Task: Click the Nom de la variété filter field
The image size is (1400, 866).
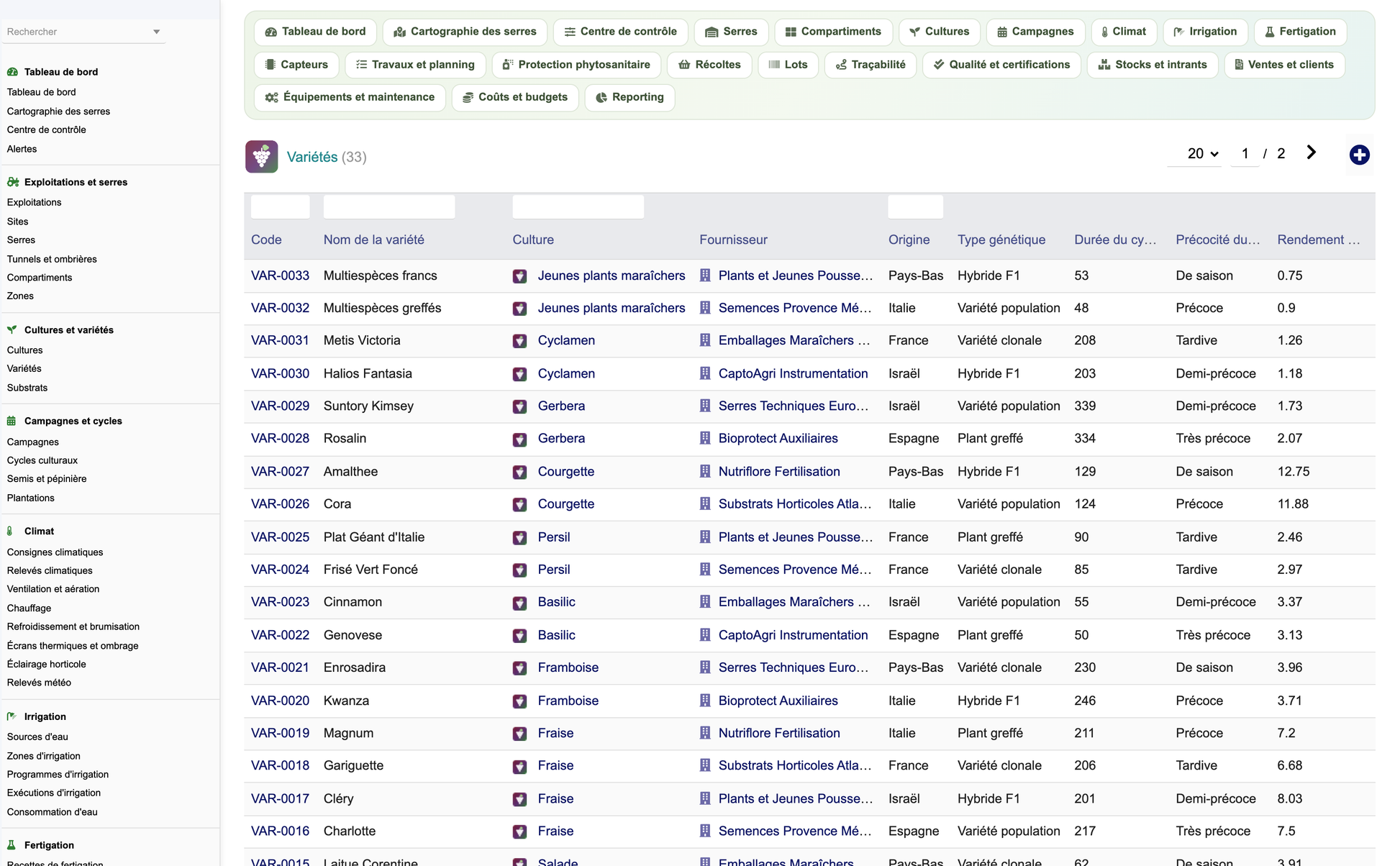Action: (x=389, y=207)
